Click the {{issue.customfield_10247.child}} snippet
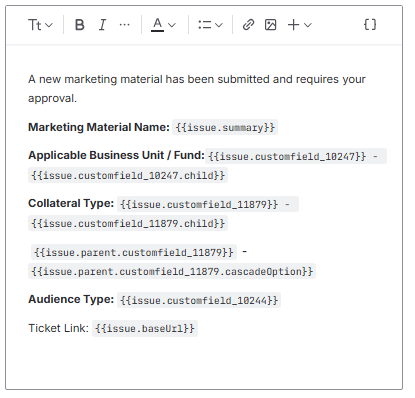This screenshot has width=415, height=398. 128,175
